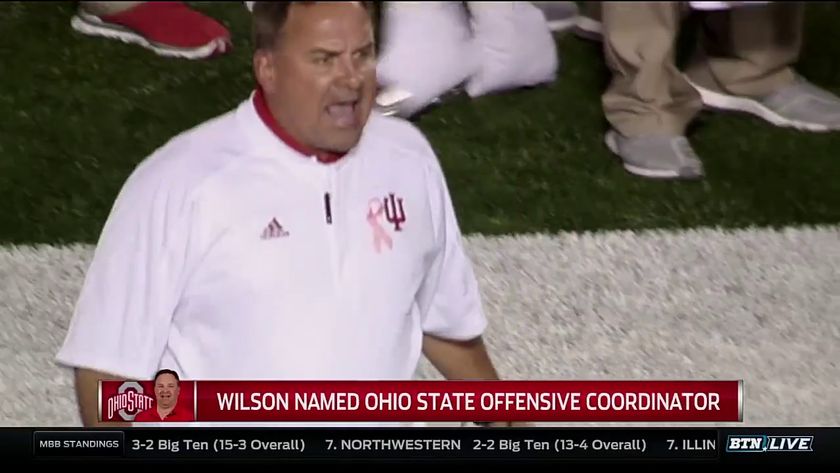The image size is (840, 473).
Task: Click the white sideline stripe on field
Action: [x=643, y=300]
